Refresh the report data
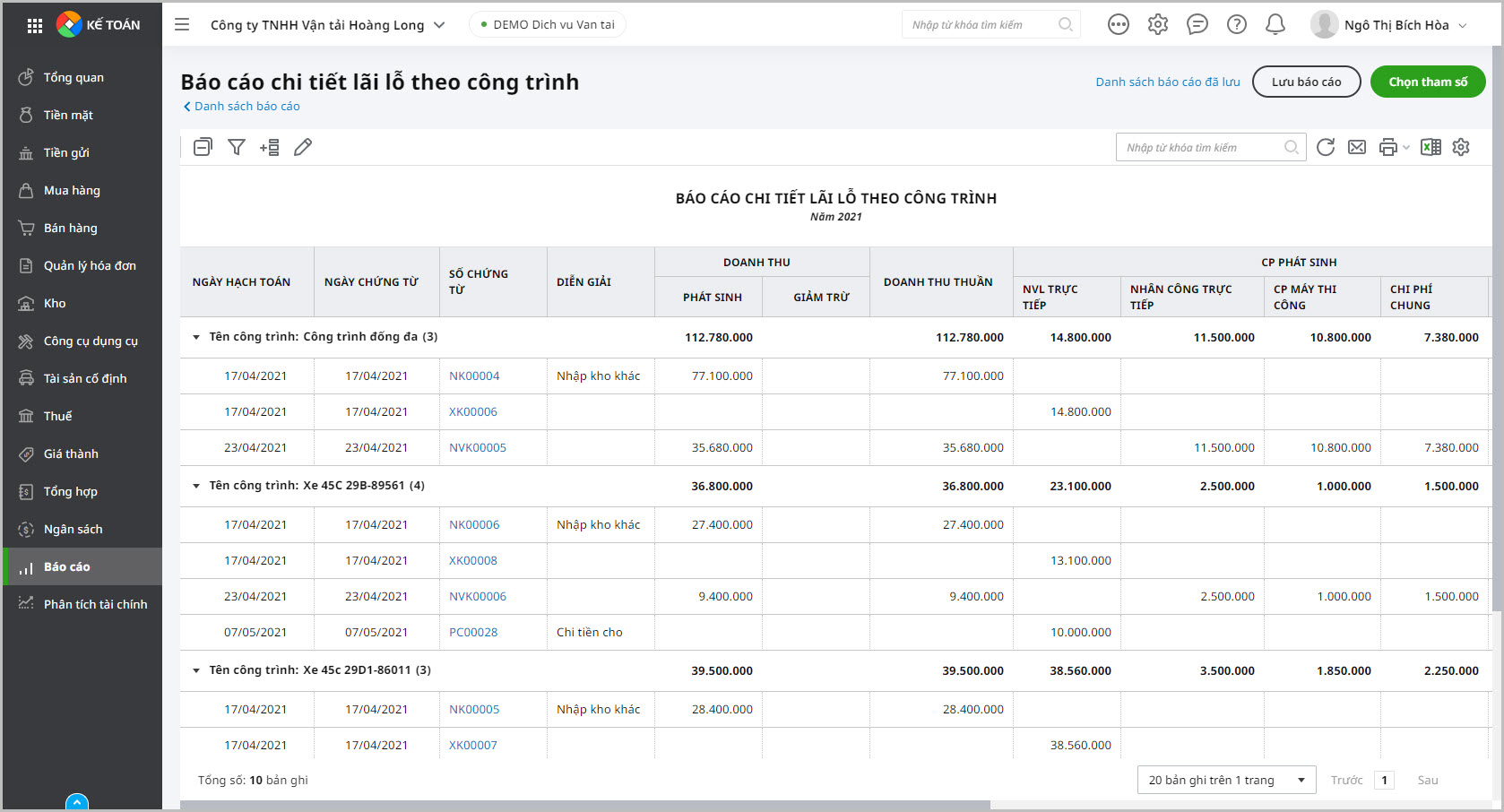Image resolution: width=1504 pixels, height=812 pixels. [x=1326, y=147]
